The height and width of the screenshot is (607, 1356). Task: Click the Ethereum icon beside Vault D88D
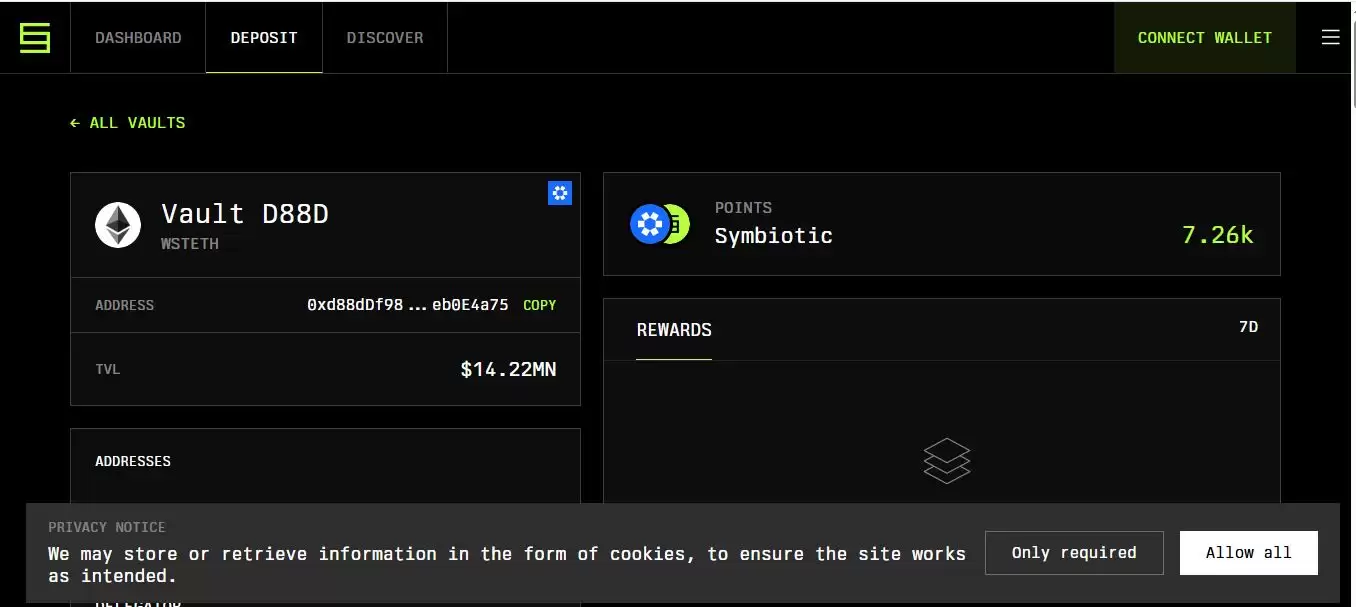(118, 225)
